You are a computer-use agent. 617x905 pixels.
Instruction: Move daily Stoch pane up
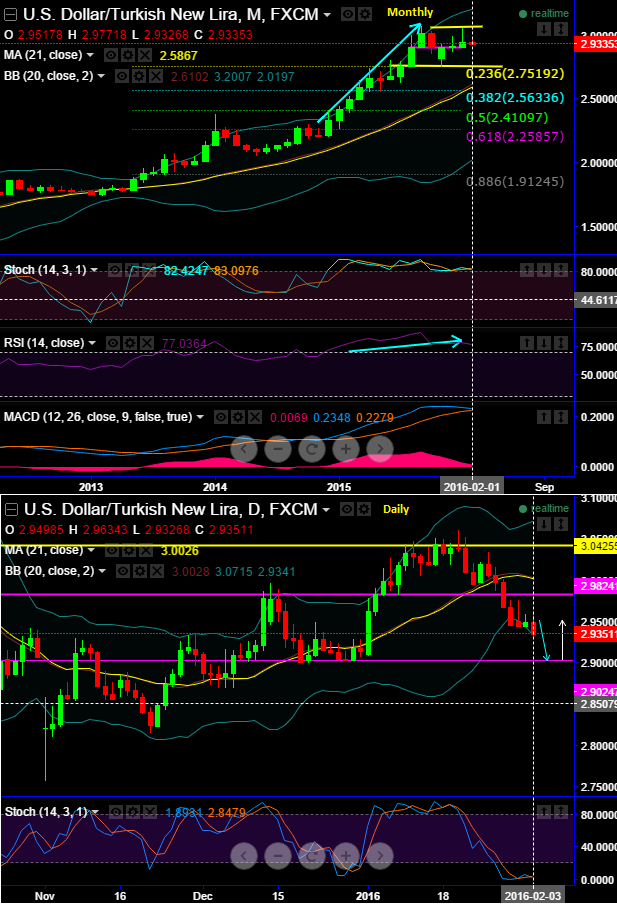(544, 812)
